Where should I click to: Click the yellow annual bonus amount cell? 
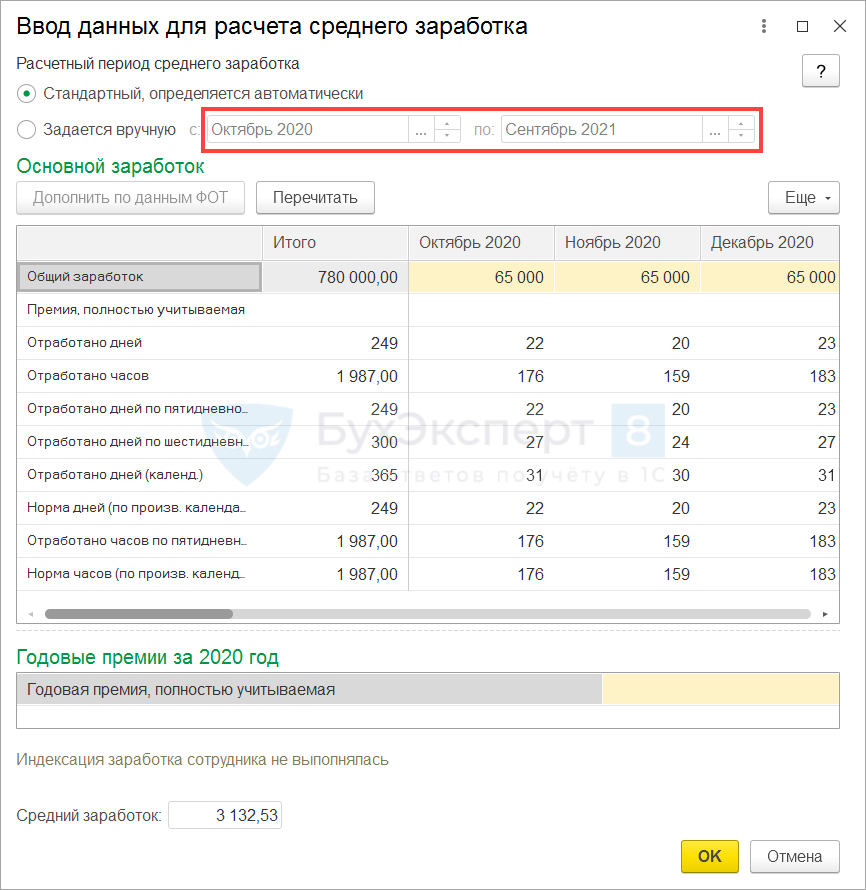click(720, 689)
